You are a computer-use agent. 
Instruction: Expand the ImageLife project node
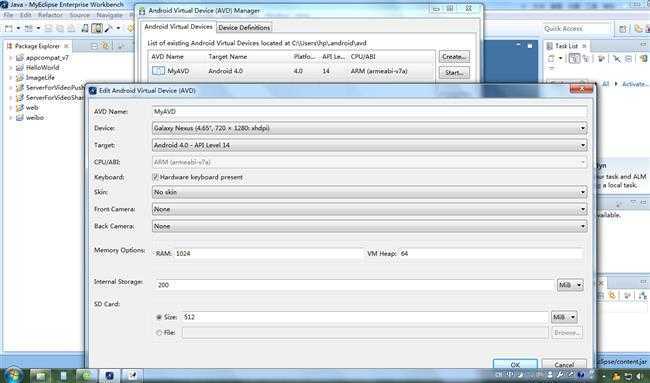[x=11, y=78]
